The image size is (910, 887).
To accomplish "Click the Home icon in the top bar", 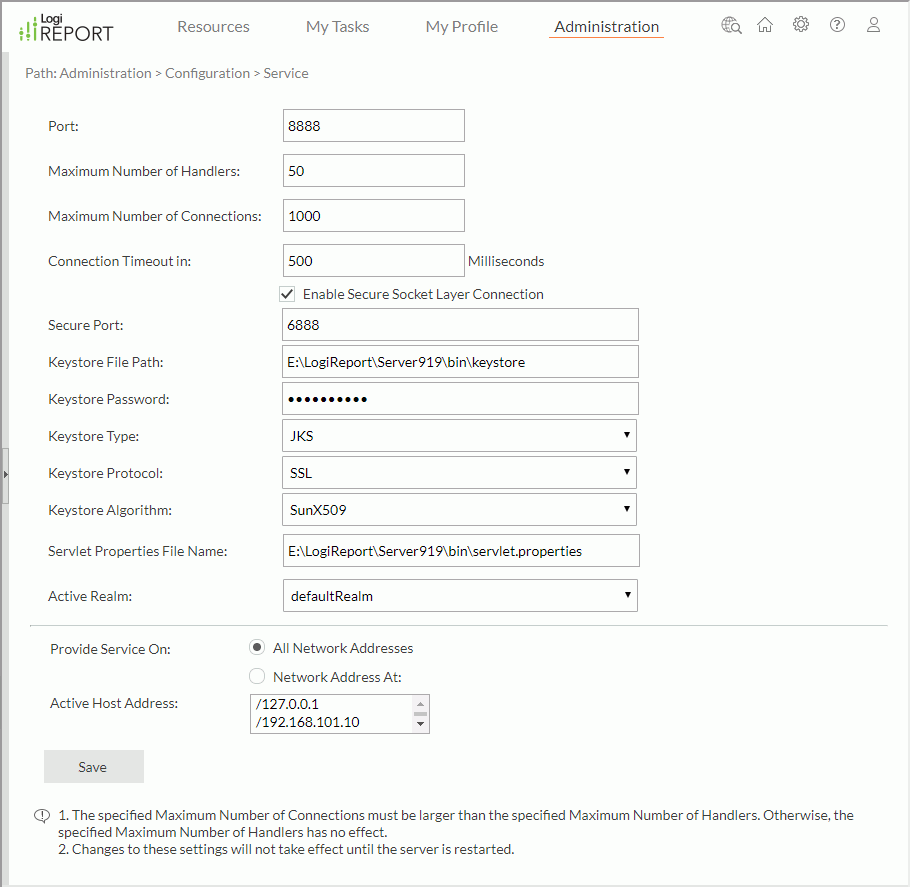I will pyautogui.click(x=765, y=24).
